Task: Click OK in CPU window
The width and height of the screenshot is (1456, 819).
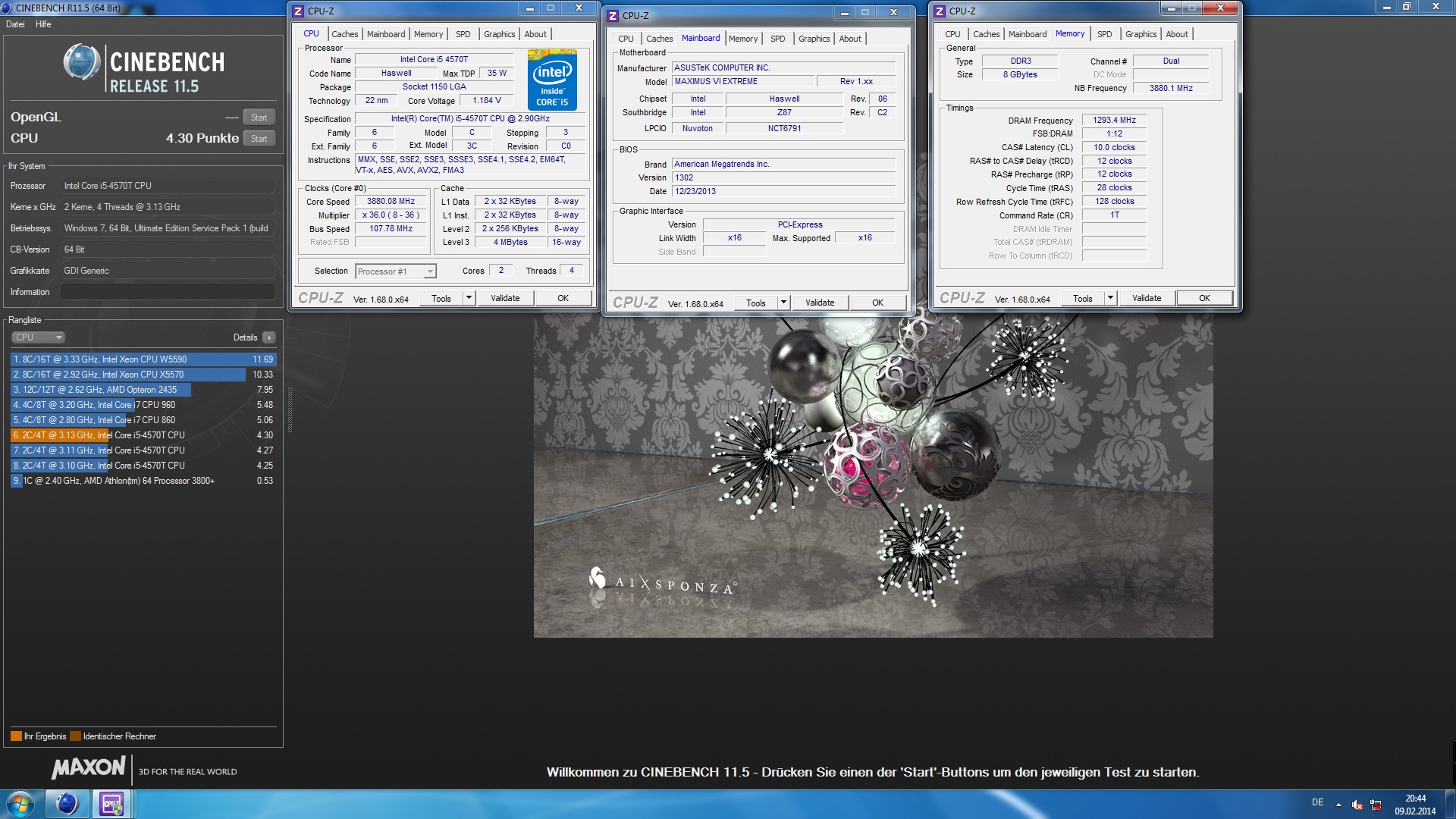Action: click(563, 298)
